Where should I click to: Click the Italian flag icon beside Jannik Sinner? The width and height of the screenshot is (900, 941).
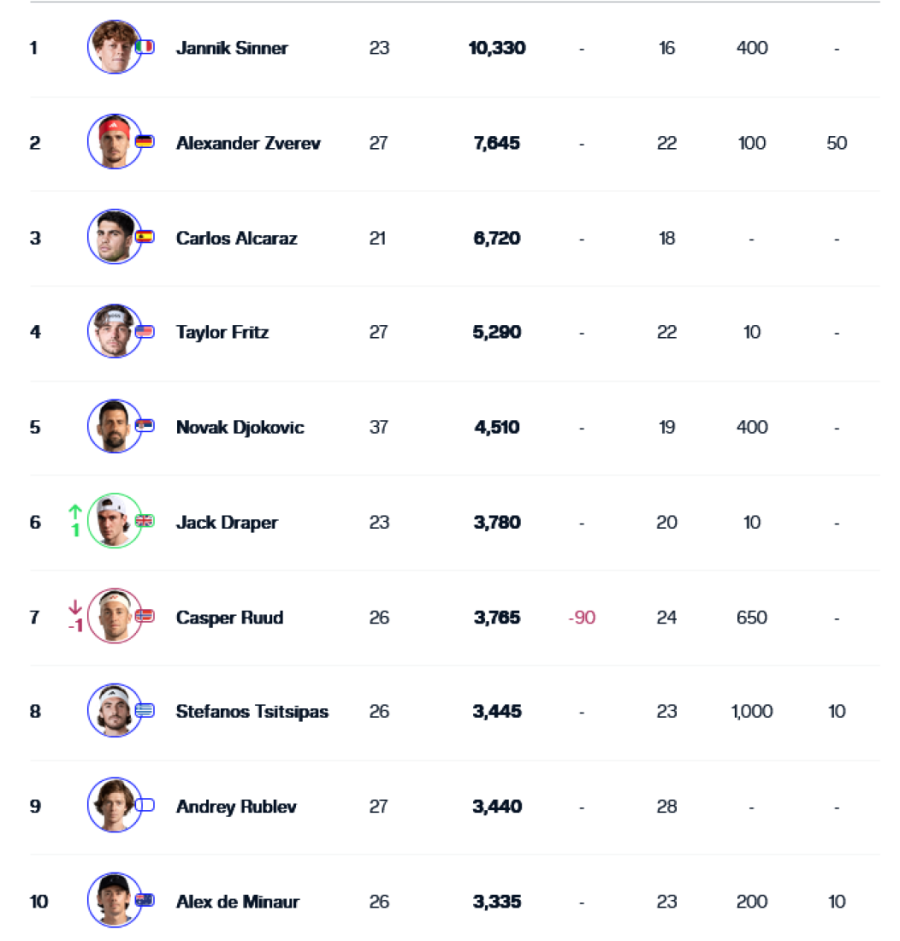click(x=144, y=47)
